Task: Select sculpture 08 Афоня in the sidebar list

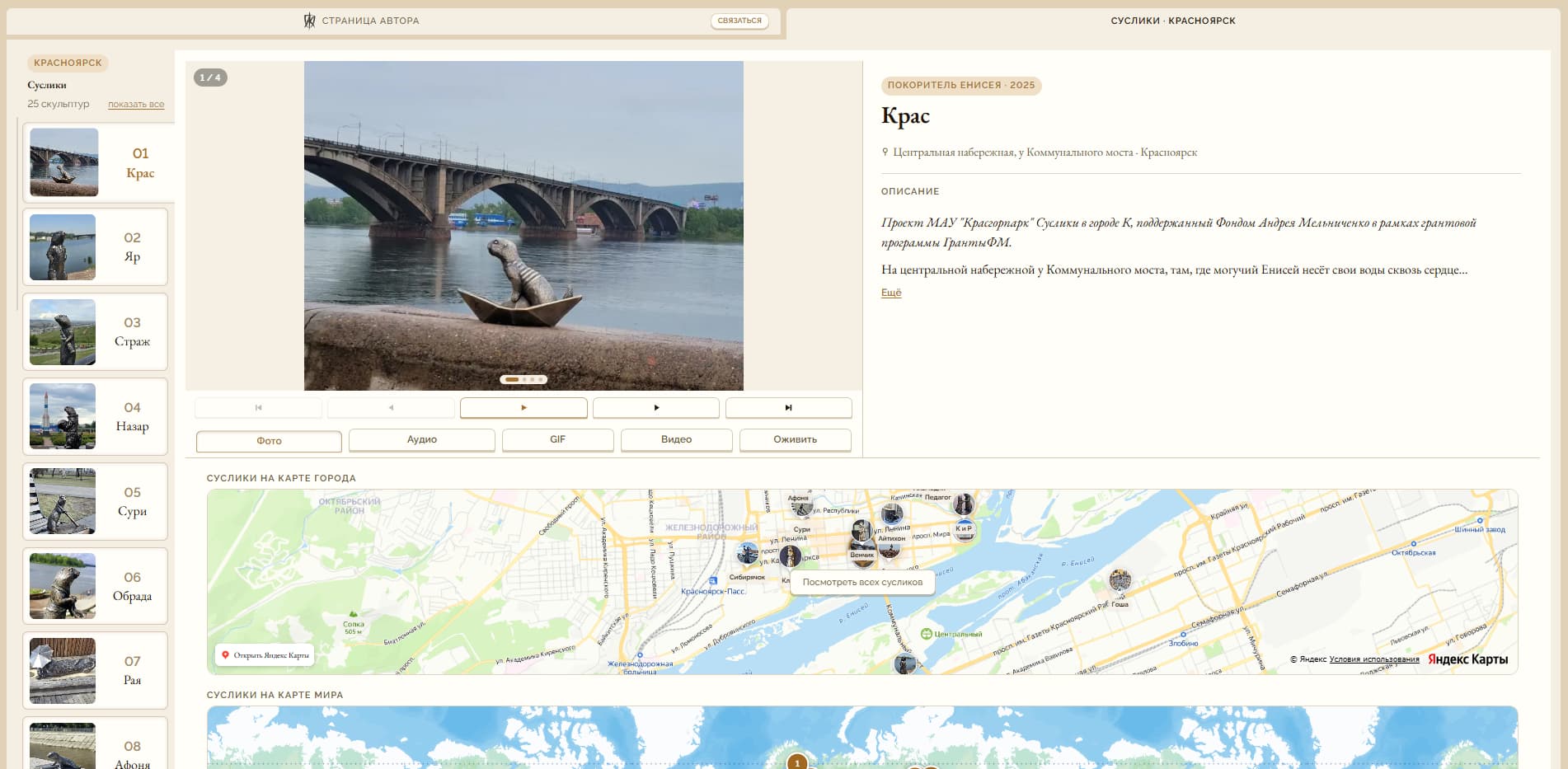Action: pos(96,743)
